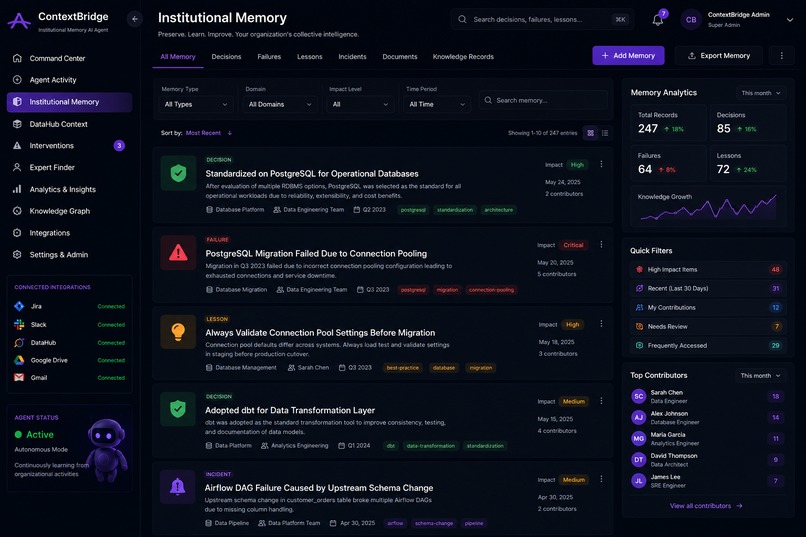Image resolution: width=806 pixels, height=537 pixels.
Task: Switch to the Incidents tab
Action: [352, 57]
